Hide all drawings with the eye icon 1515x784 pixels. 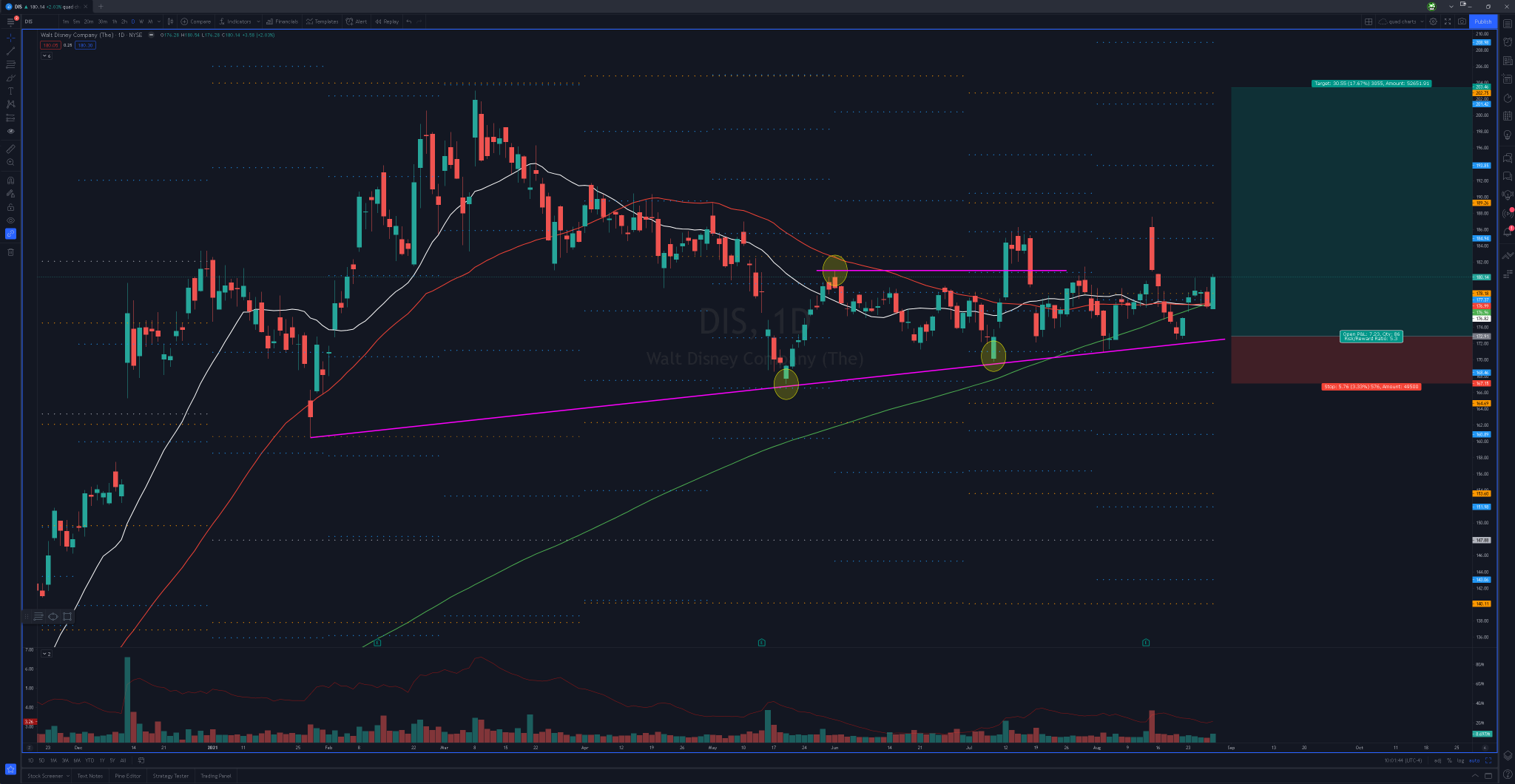coord(10,220)
